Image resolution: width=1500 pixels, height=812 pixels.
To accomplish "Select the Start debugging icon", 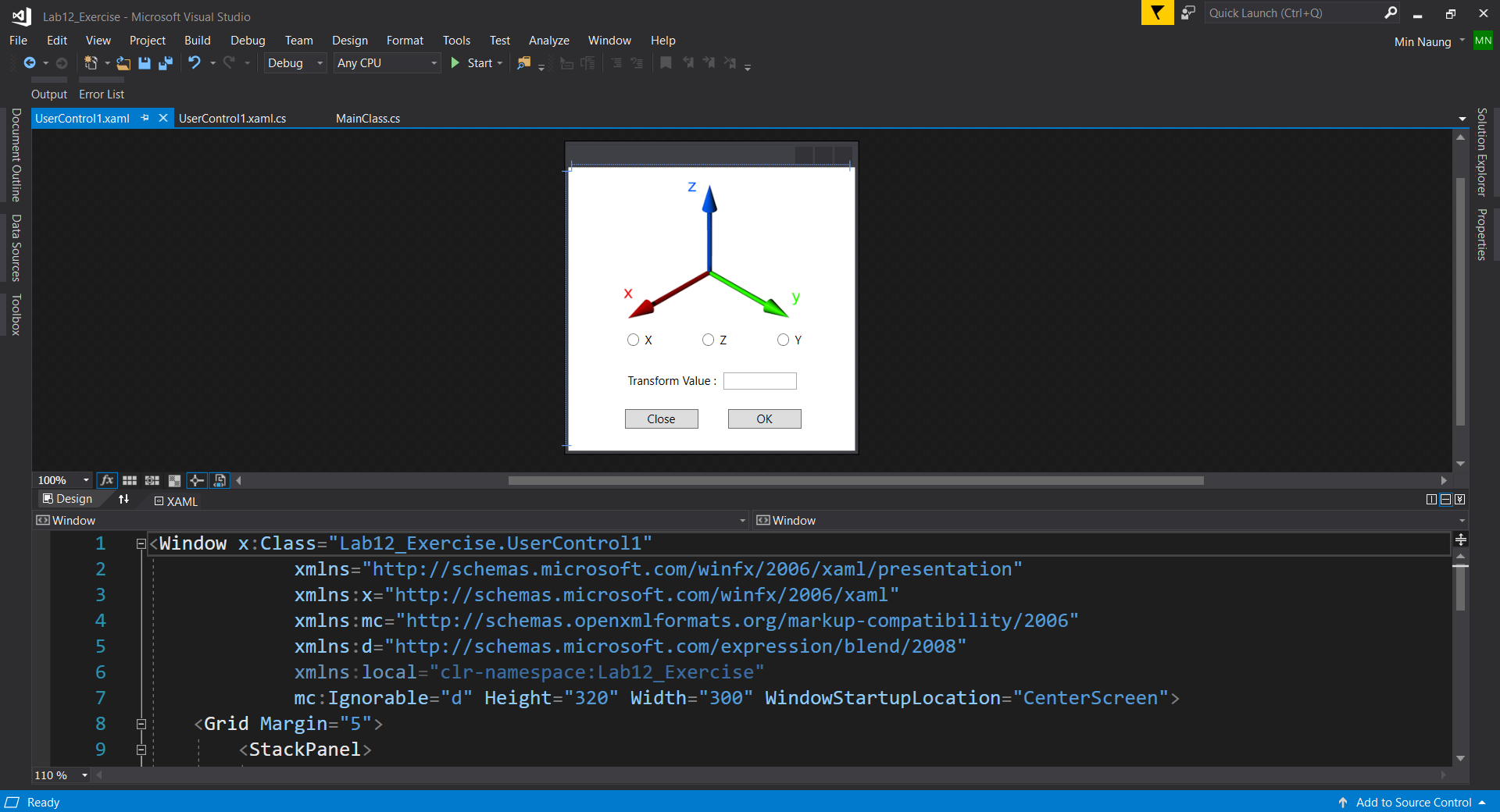I will tap(457, 63).
